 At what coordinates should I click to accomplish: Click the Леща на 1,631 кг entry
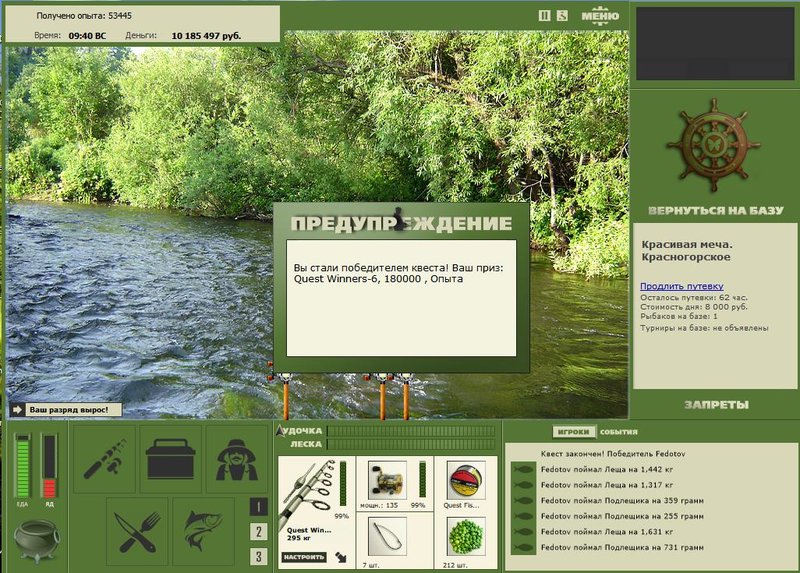pyautogui.click(x=607, y=532)
